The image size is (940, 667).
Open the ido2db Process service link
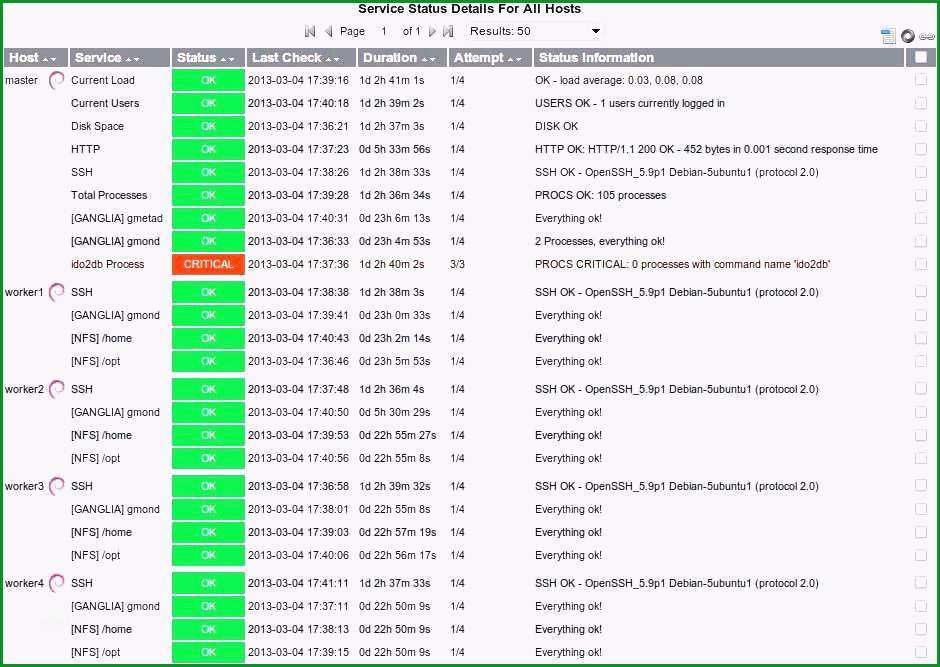tap(107, 264)
